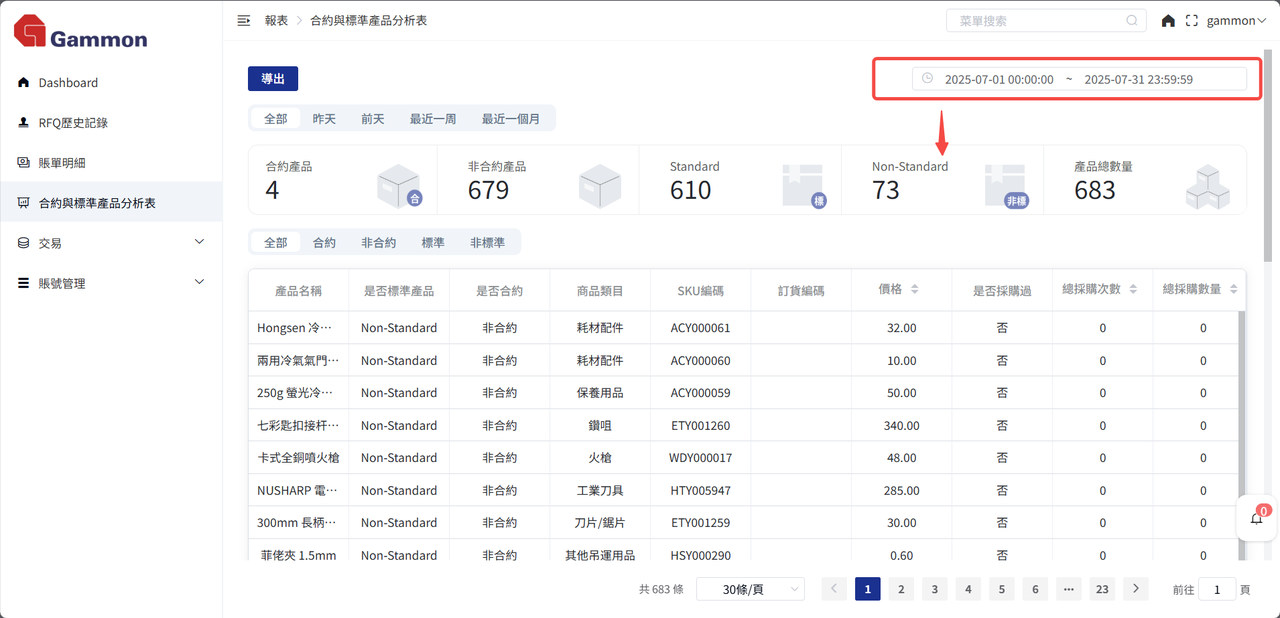This screenshot has width=1280, height=618.
Task: Open the gammon user dropdown
Action: [x=1236, y=20]
